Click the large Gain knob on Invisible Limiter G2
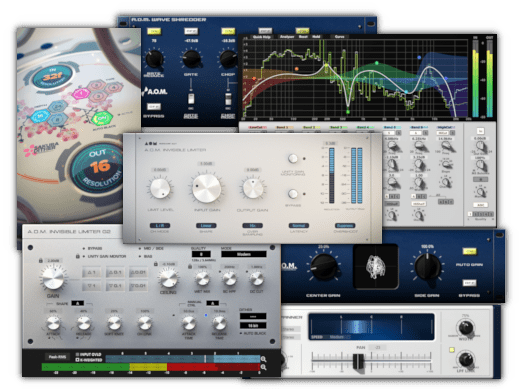 tap(53, 277)
